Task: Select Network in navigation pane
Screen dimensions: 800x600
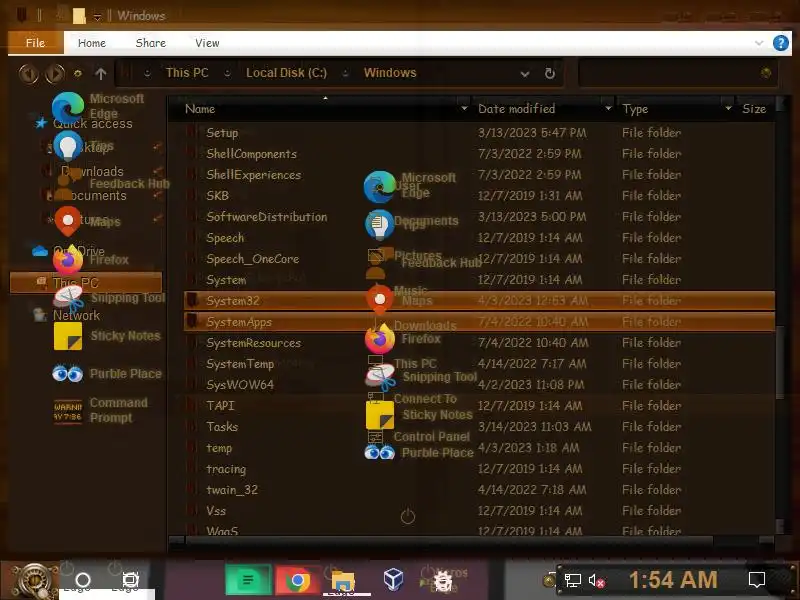Action: pos(77,315)
